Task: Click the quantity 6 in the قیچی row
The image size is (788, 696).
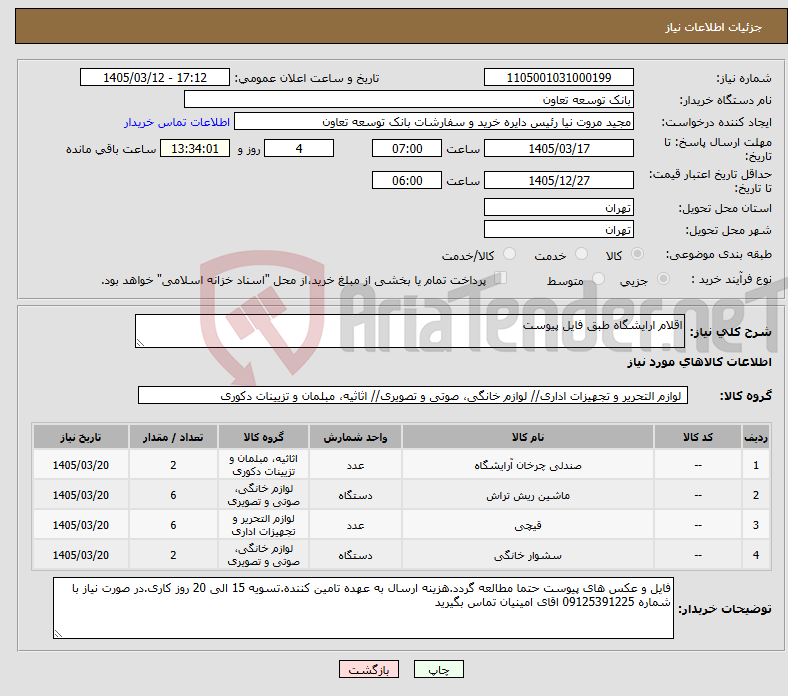Action: [173, 525]
